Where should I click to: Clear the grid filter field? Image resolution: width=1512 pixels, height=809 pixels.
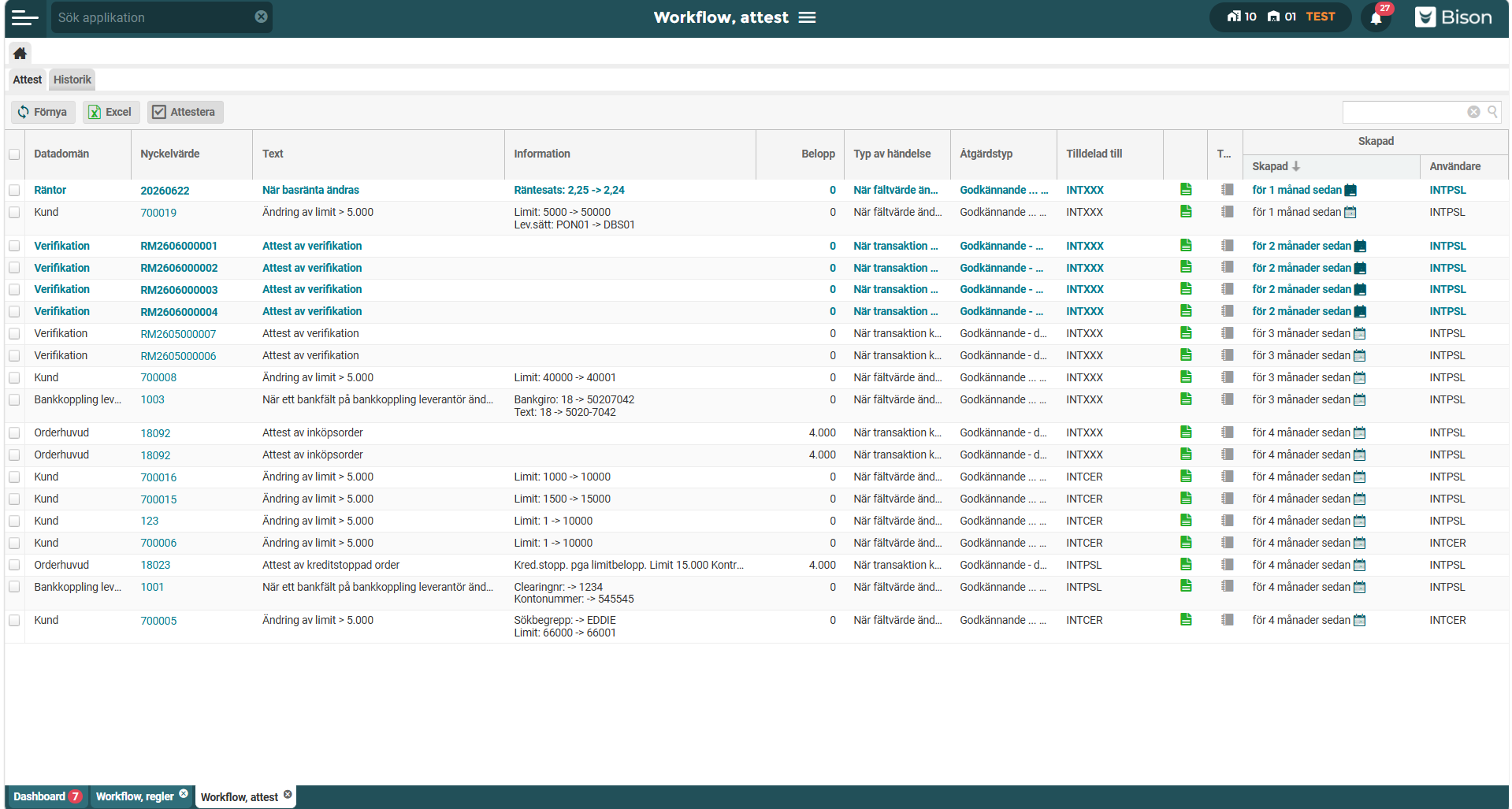(x=1473, y=112)
